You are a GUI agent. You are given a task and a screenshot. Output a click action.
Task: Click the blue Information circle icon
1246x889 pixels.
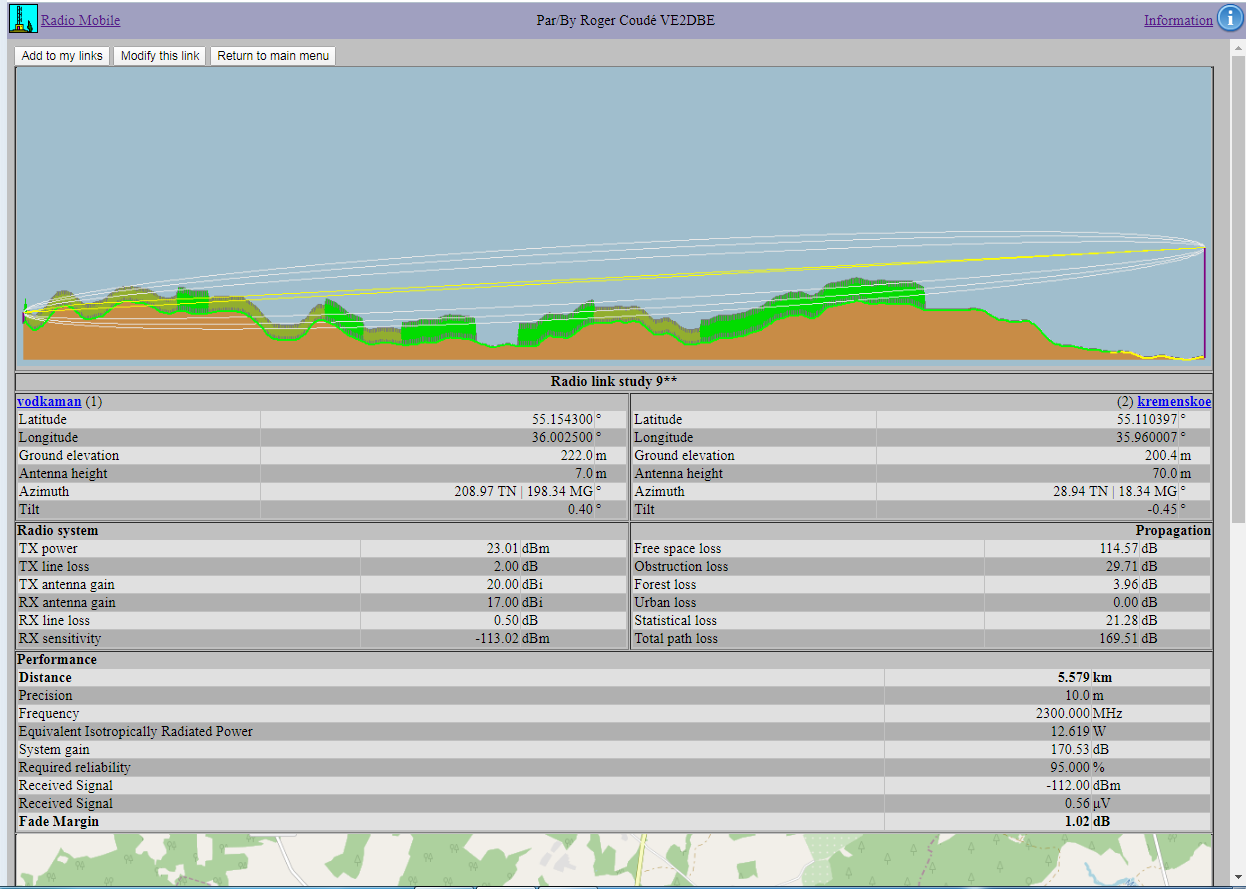[x=1229, y=19]
